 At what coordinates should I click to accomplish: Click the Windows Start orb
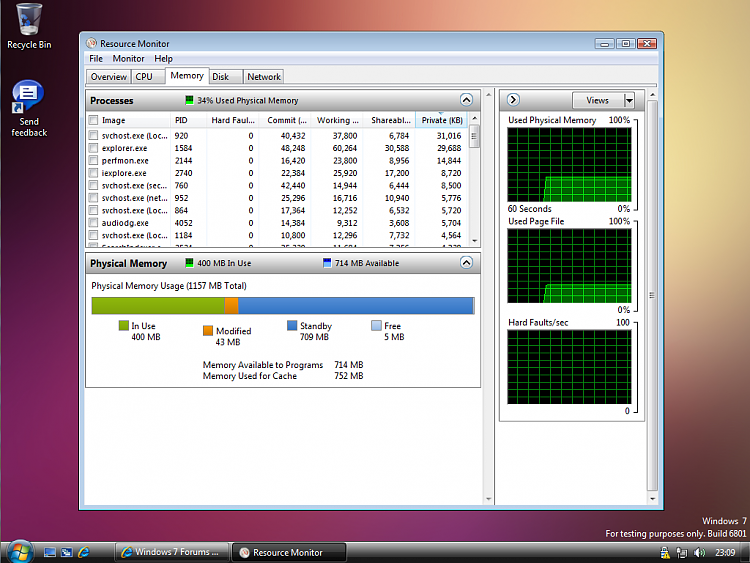point(19,552)
